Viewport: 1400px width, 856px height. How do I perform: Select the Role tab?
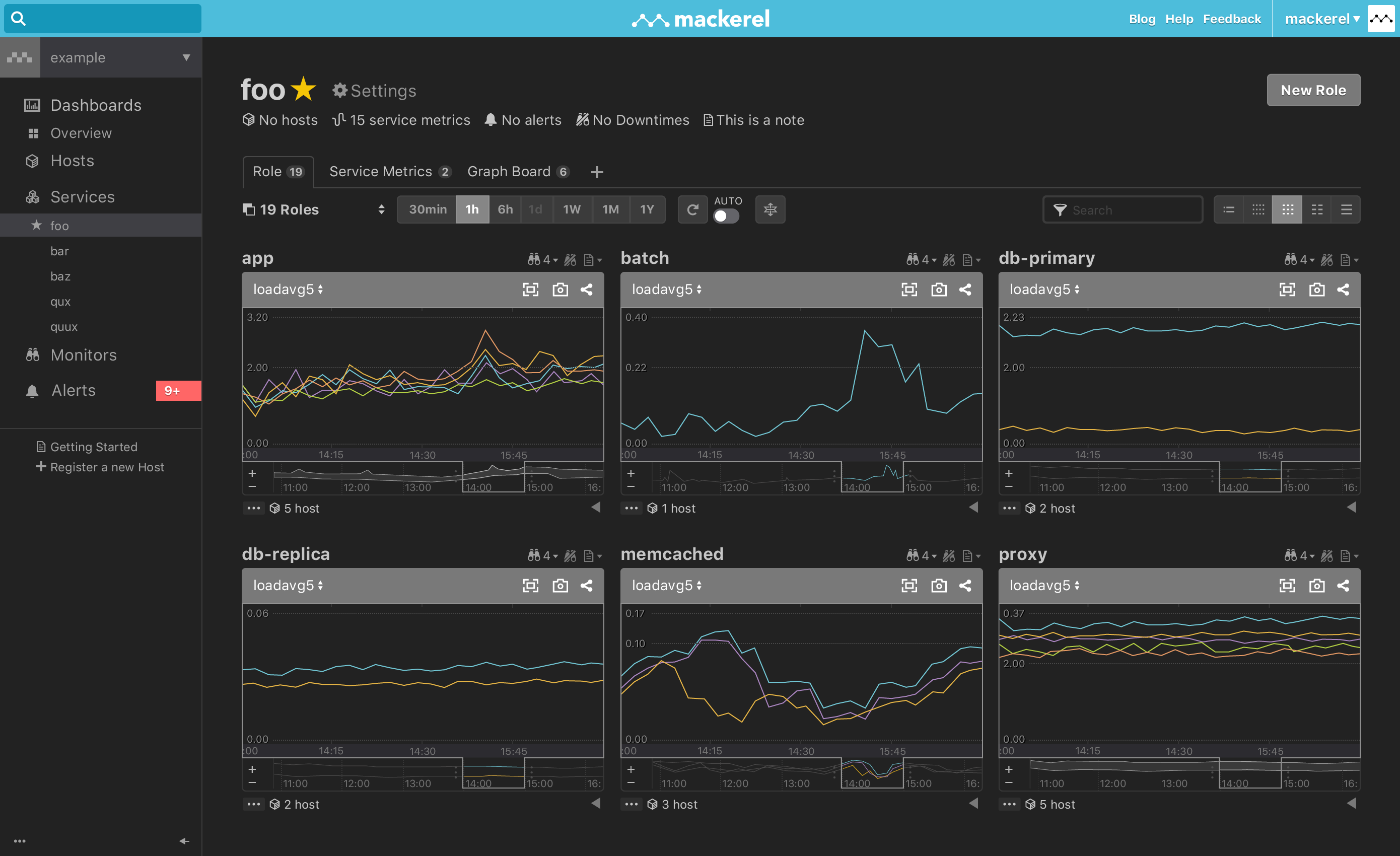click(278, 172)
